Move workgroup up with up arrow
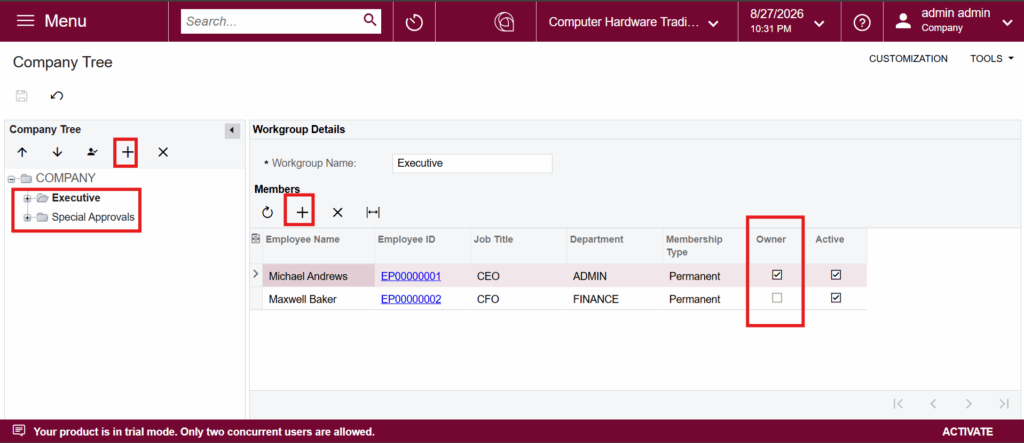Screen dimensions: 1024x443 (22, 152)
